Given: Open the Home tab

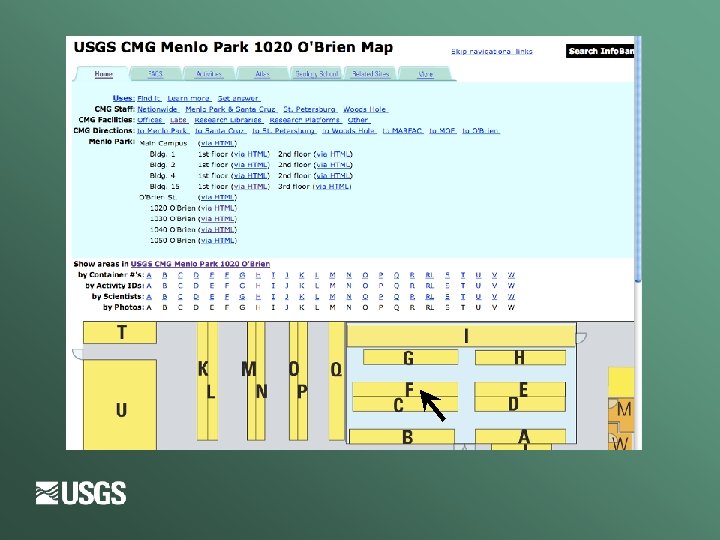Looking at the screenshot, I should click(x=104, y=74).
